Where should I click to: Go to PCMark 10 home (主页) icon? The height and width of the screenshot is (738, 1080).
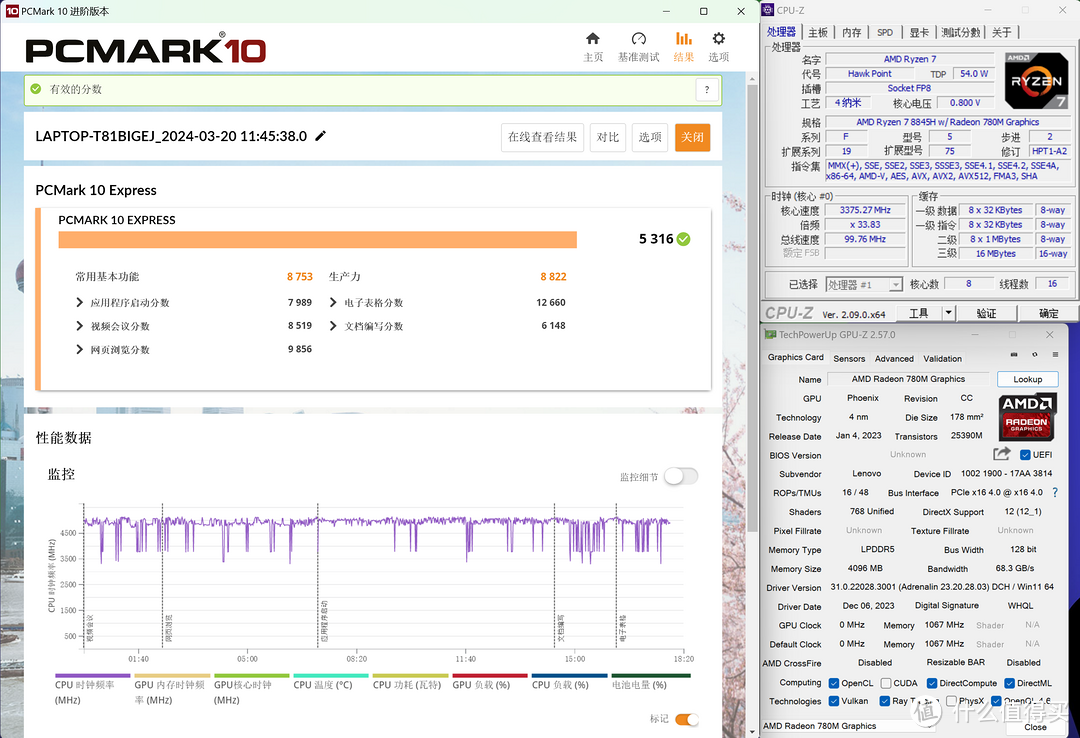[x=592, y=39]
